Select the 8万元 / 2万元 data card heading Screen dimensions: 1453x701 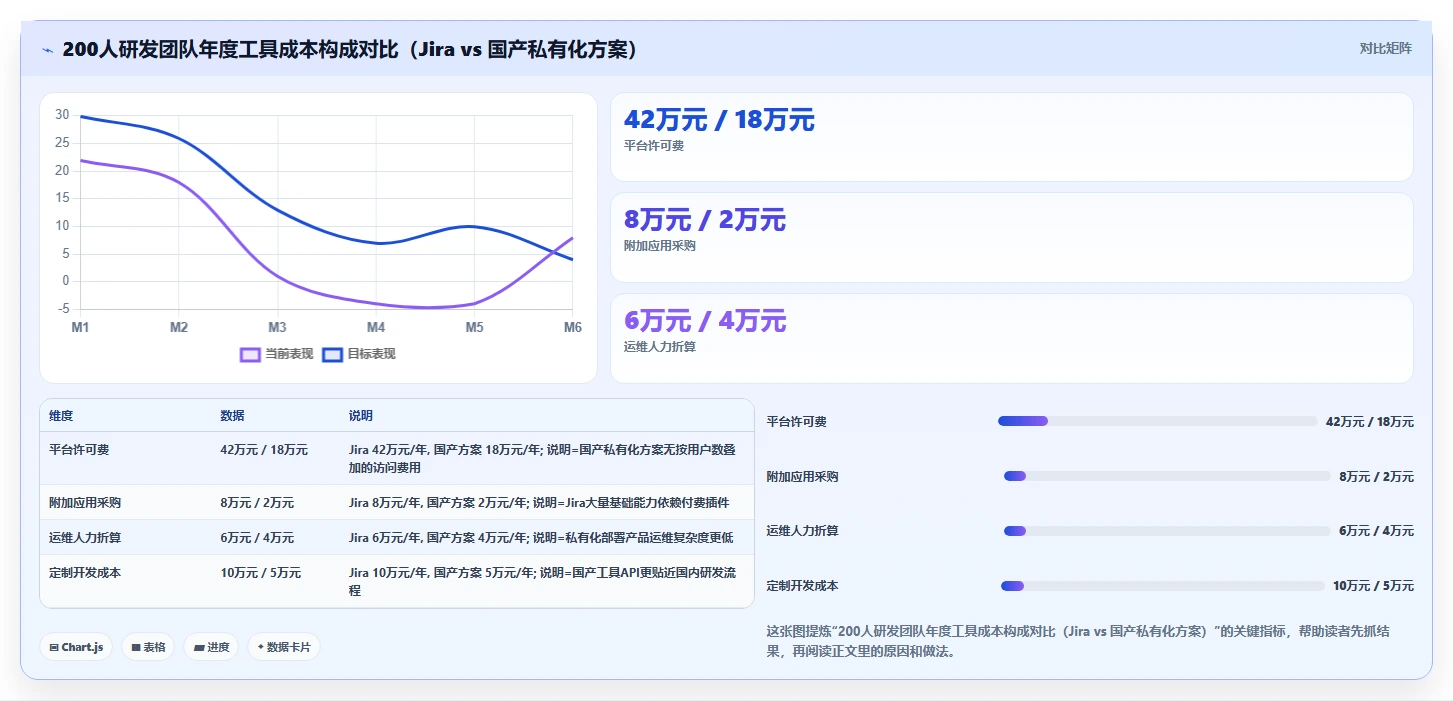(x=705, y=220)
